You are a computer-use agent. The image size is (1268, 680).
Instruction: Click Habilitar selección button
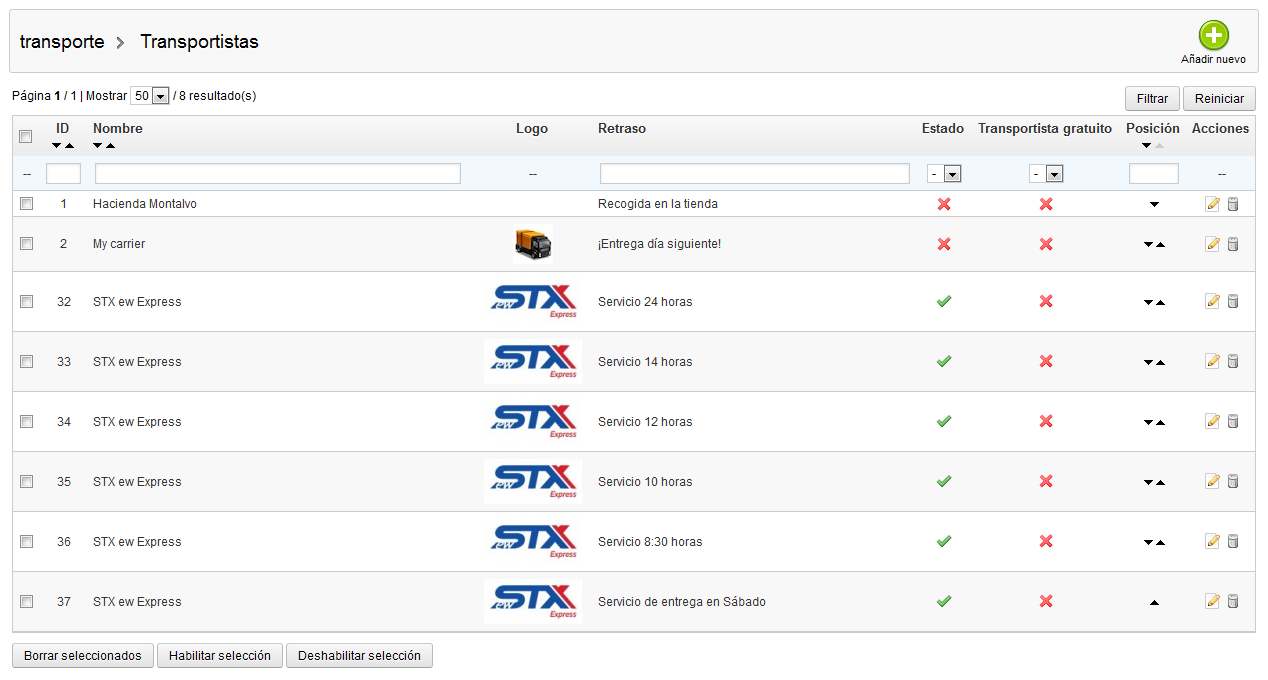pos(220,656)
